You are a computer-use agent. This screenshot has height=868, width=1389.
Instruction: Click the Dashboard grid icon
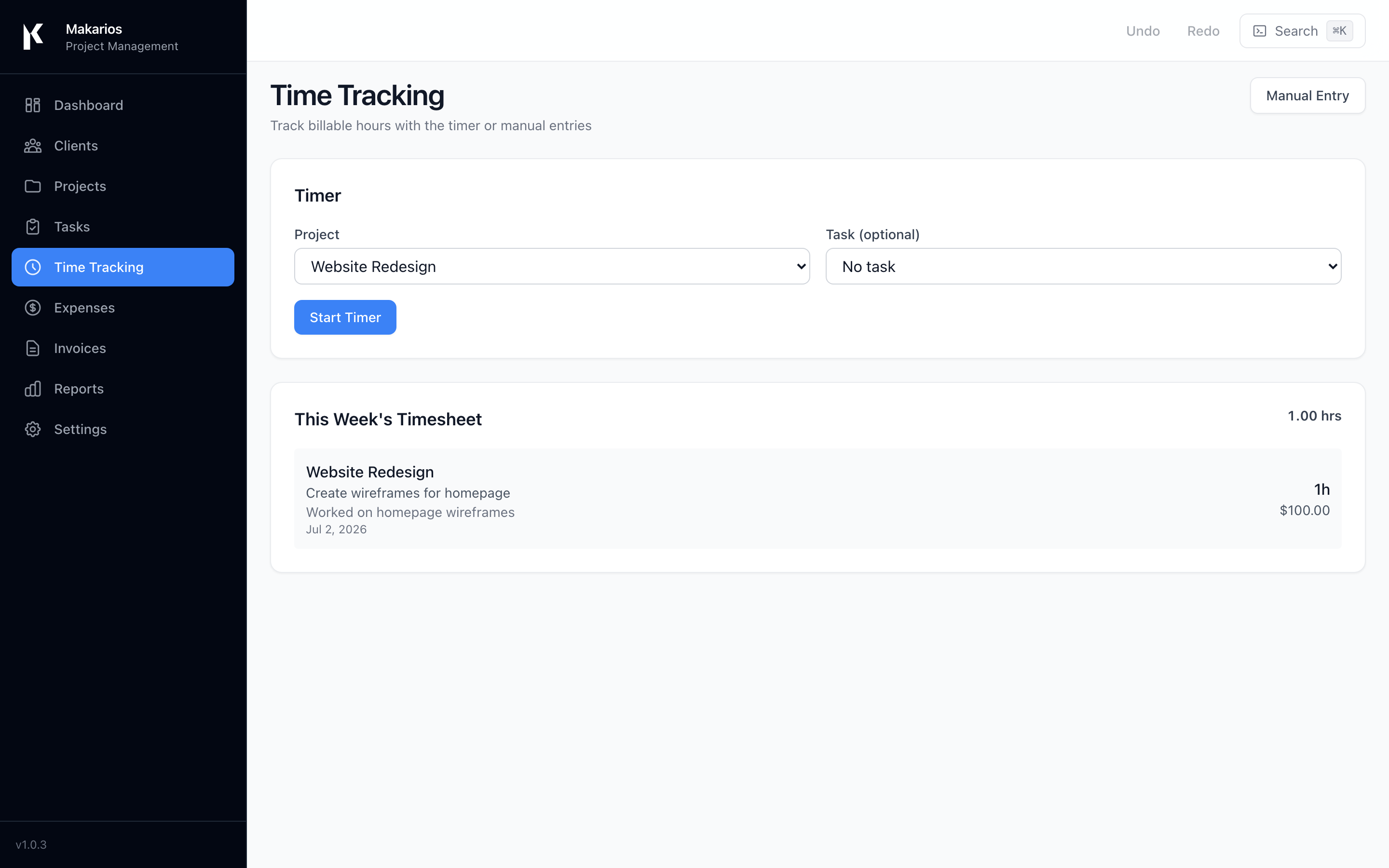point(33,105)
